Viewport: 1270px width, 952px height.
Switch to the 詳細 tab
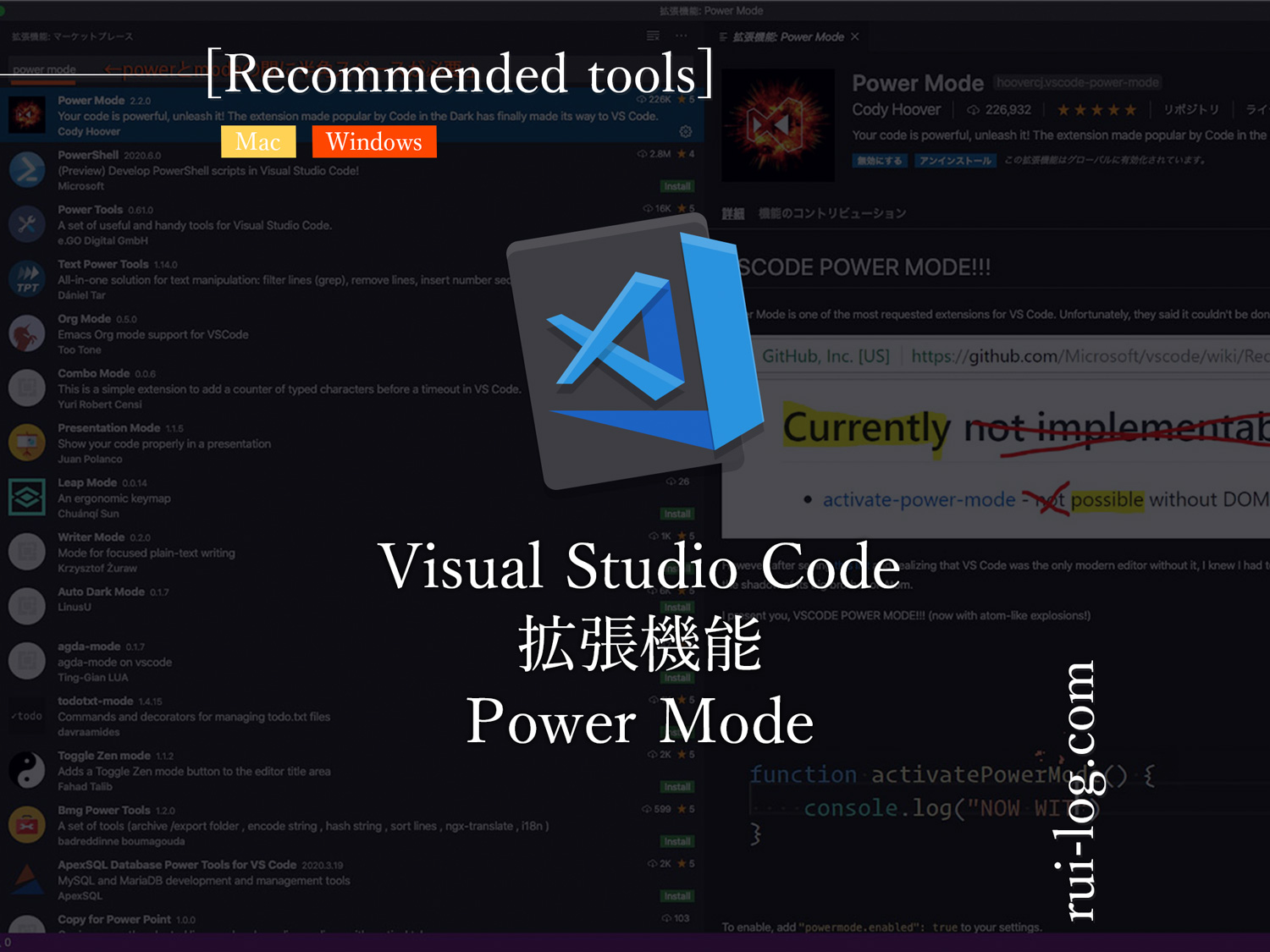733,213
